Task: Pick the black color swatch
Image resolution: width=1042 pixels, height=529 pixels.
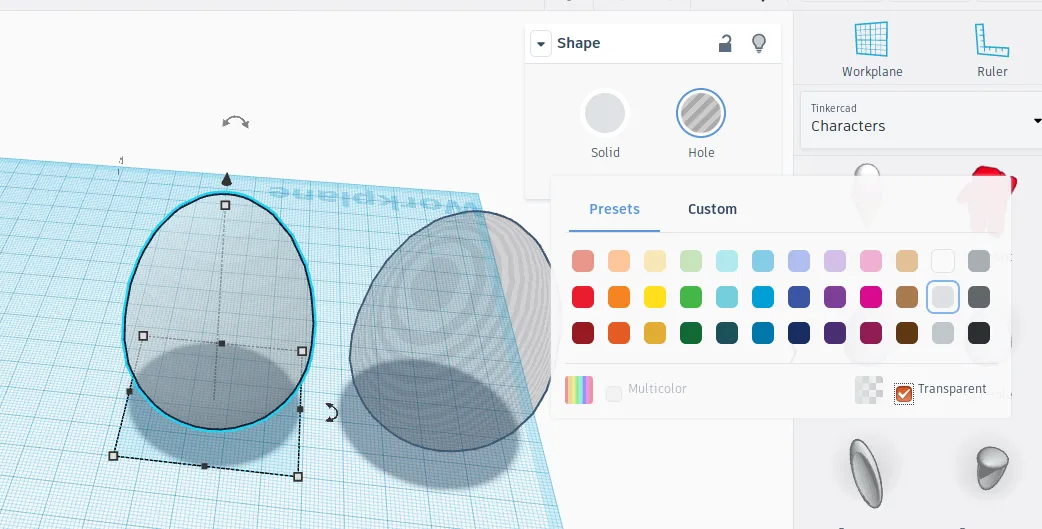Action: coord(979,333)
